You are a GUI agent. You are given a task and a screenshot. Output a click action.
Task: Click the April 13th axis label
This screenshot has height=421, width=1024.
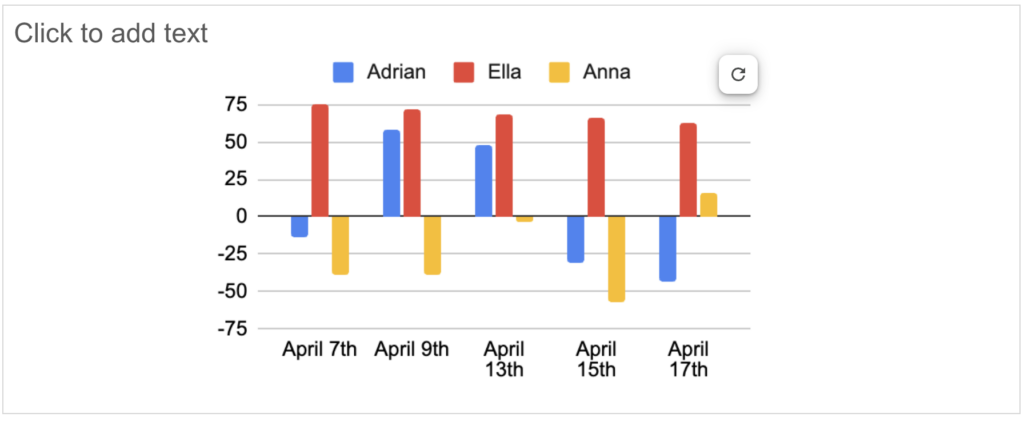pos(504,359)
